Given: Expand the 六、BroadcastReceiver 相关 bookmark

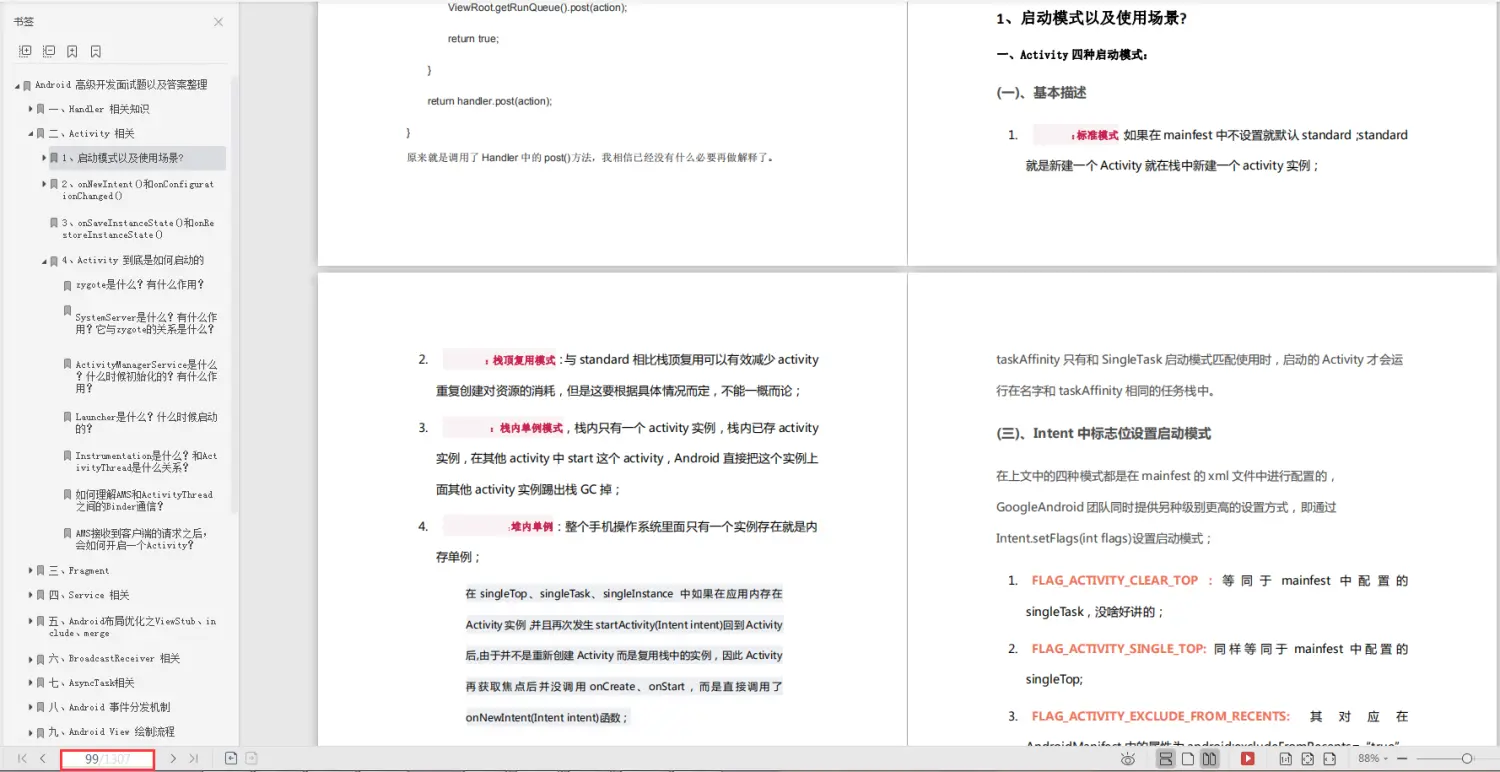Looking at the screenshot, I should 31,659.
